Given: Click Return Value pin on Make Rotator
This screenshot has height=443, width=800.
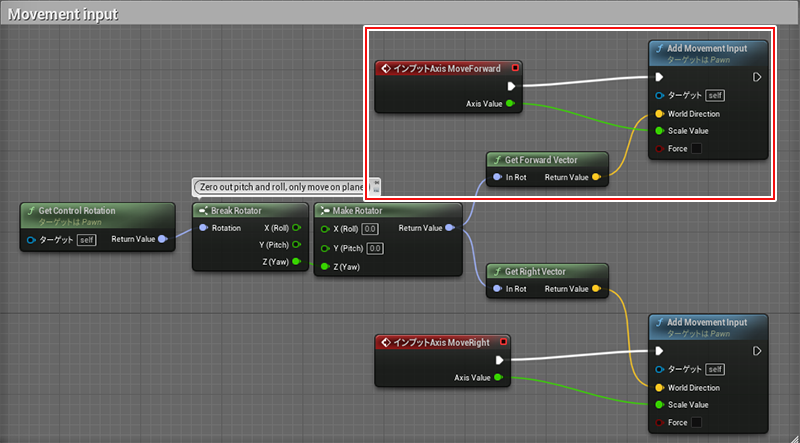Looking at the screenshot, I should coord(450,228).
